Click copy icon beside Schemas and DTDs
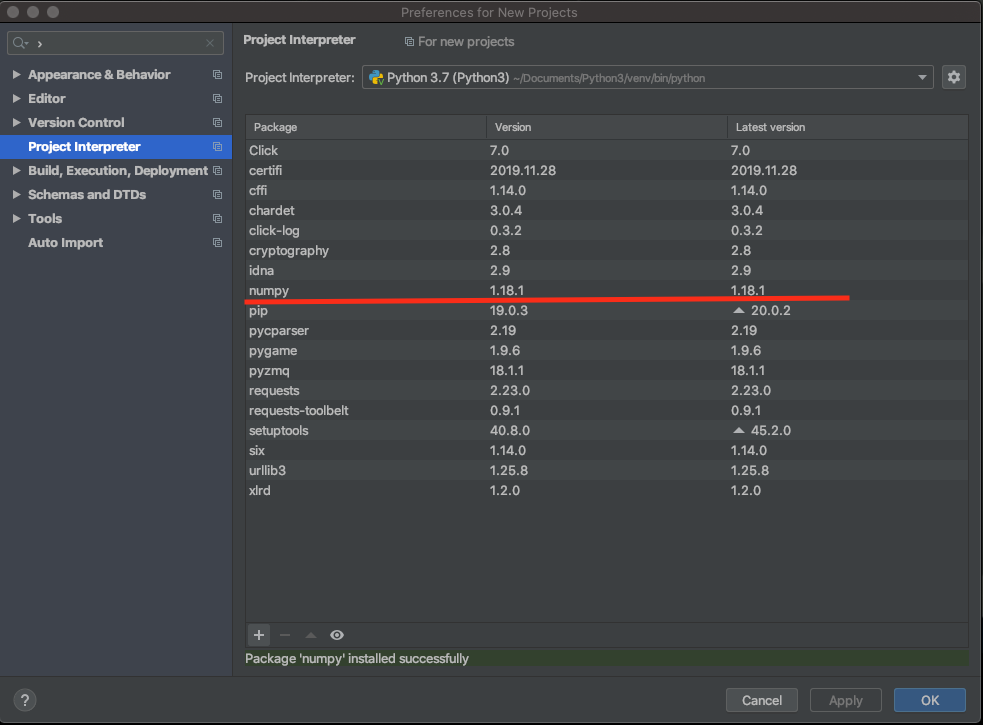This screenshot has height=725, width=983. tap(218, 194)
